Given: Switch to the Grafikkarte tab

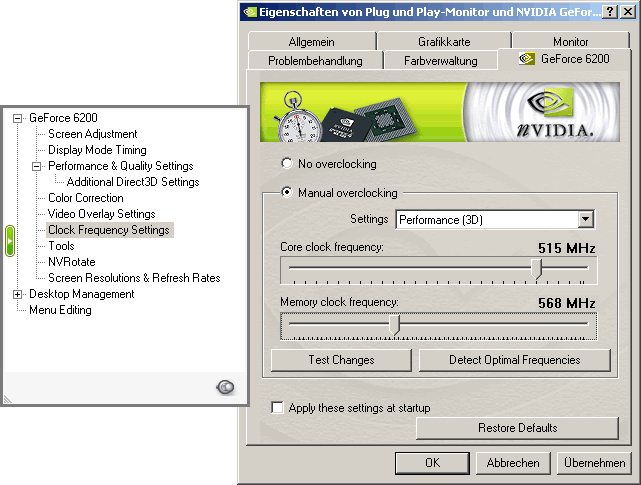Looking at the screenshot, I should point(444,42).
